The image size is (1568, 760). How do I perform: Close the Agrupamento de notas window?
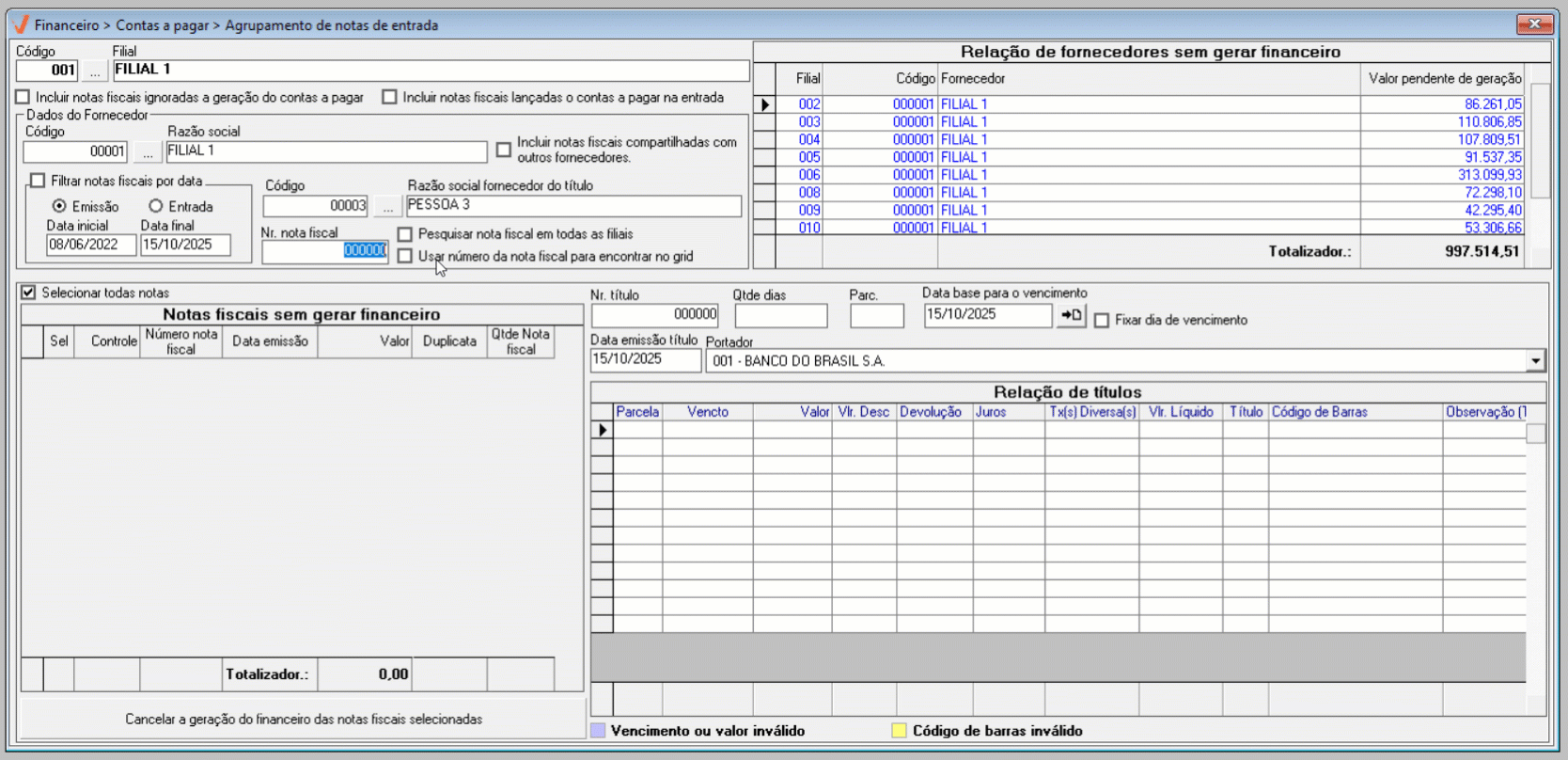[1534, 24]
